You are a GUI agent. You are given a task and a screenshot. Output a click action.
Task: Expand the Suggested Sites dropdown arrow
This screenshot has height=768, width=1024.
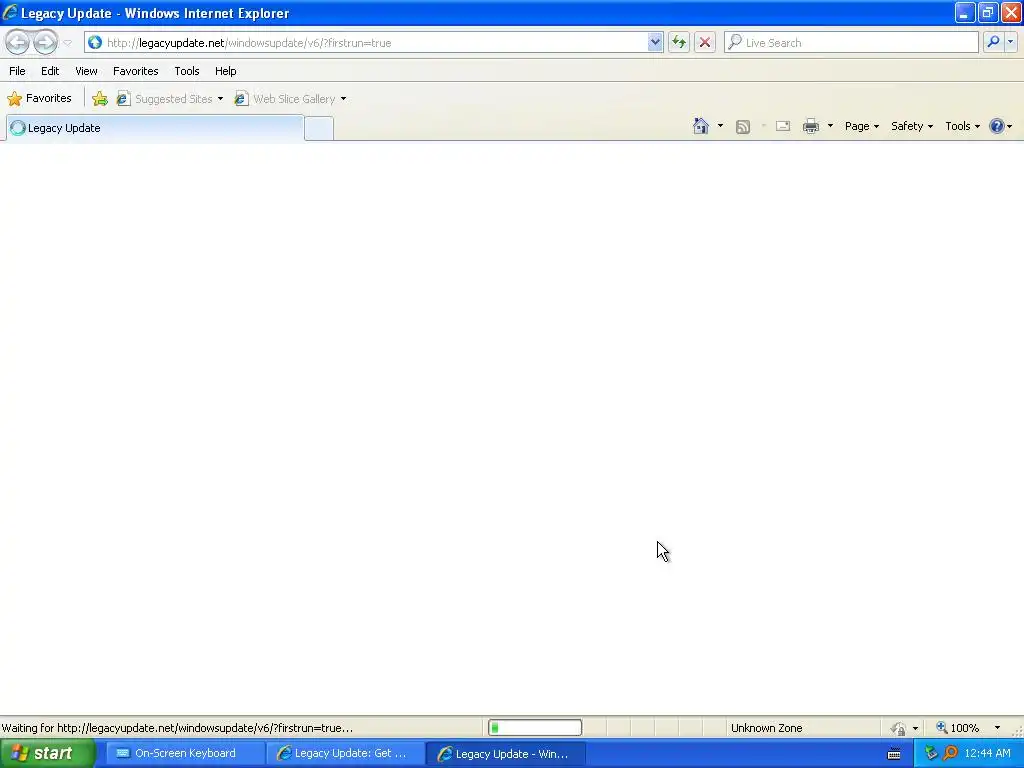pos(221,99)
